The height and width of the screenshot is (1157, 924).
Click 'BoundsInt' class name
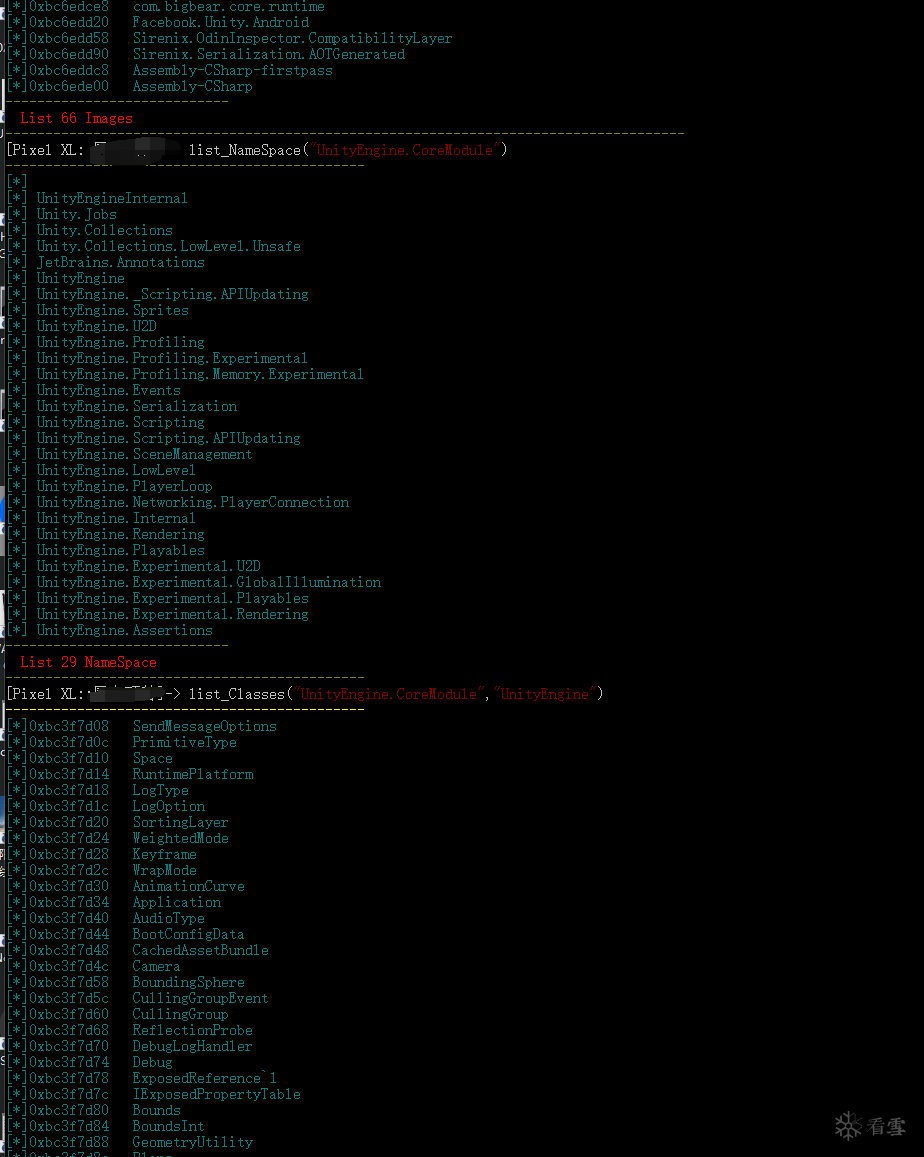169,1126
